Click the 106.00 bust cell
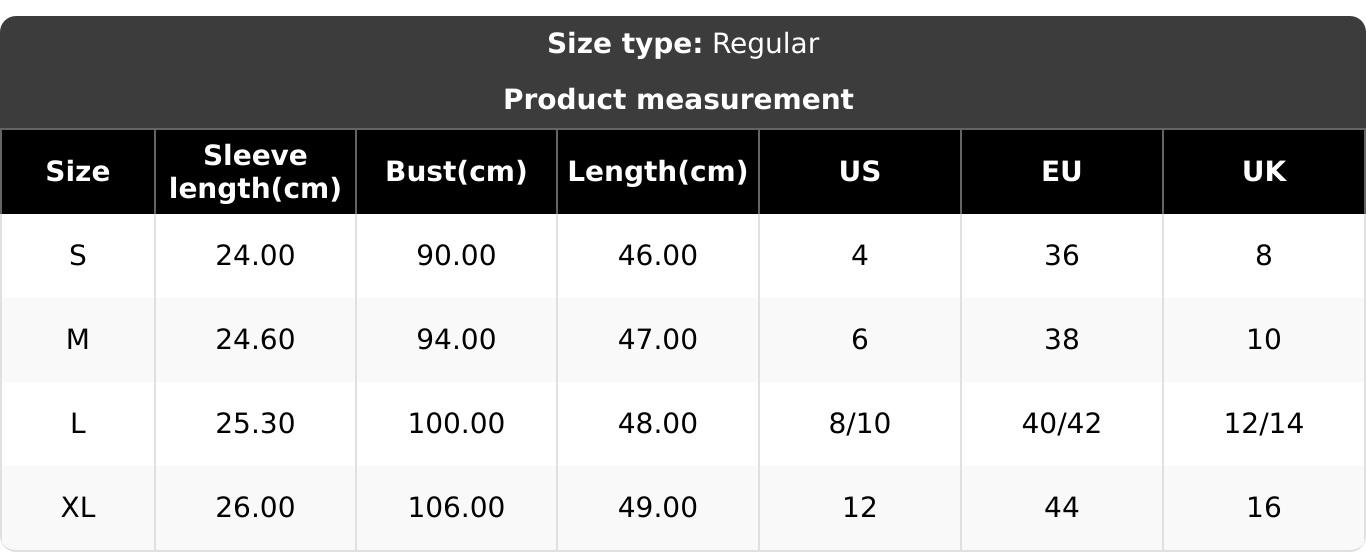This screenshot has height=552, width=1366. click(x=456, y=508)
